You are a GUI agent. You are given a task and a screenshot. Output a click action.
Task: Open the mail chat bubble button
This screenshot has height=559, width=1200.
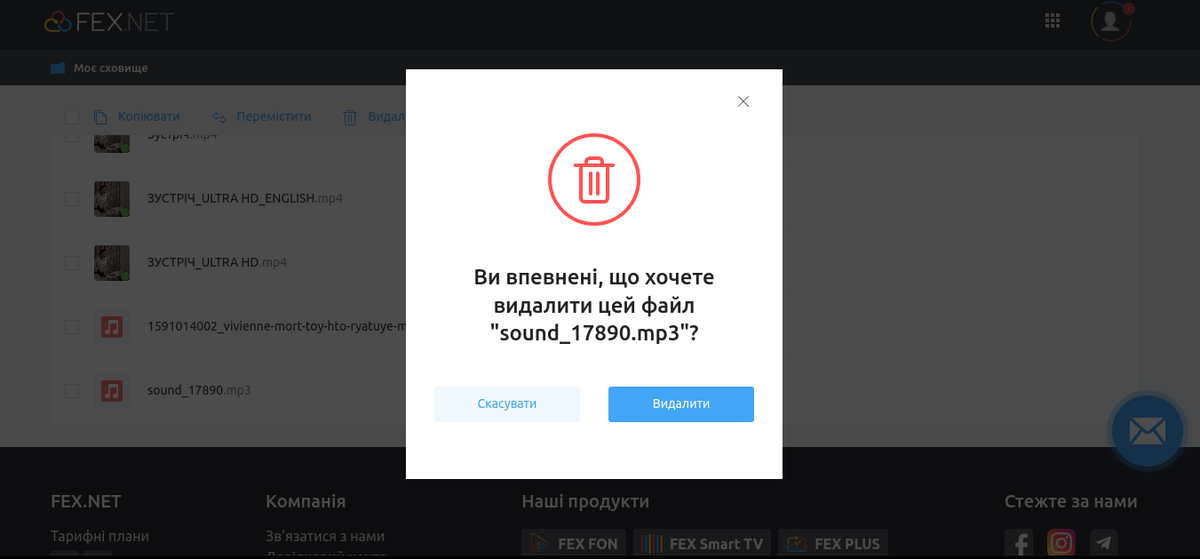click(x=1148, y=431)
